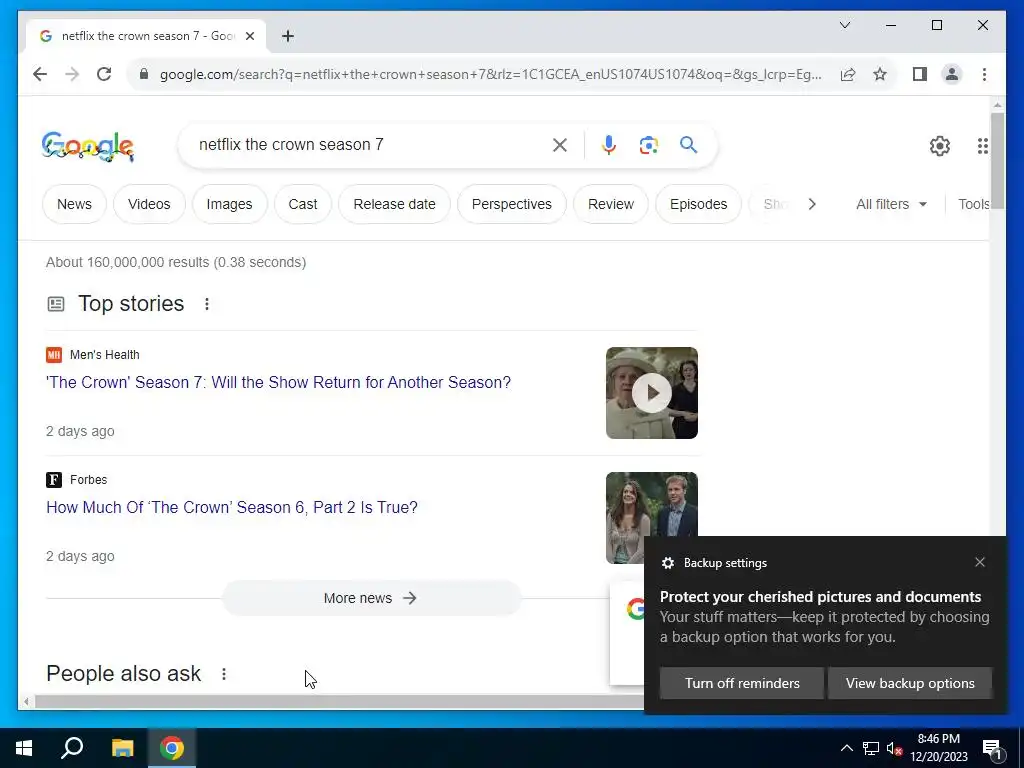
Task: Play the Men's Health story video thumbnail
Action: tap(652, 393)
